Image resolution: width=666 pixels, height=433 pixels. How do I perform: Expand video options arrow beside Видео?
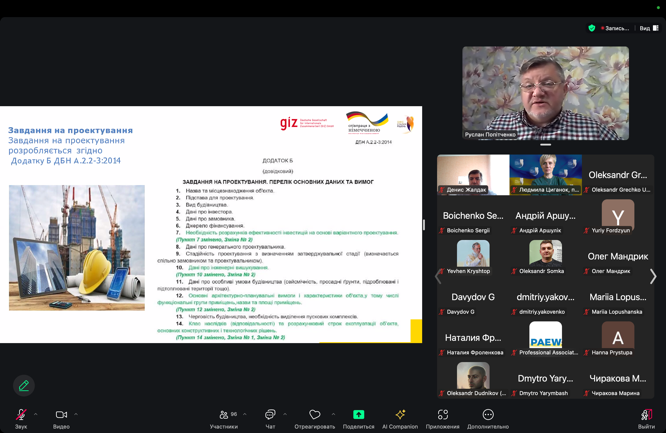pos(77,413)
